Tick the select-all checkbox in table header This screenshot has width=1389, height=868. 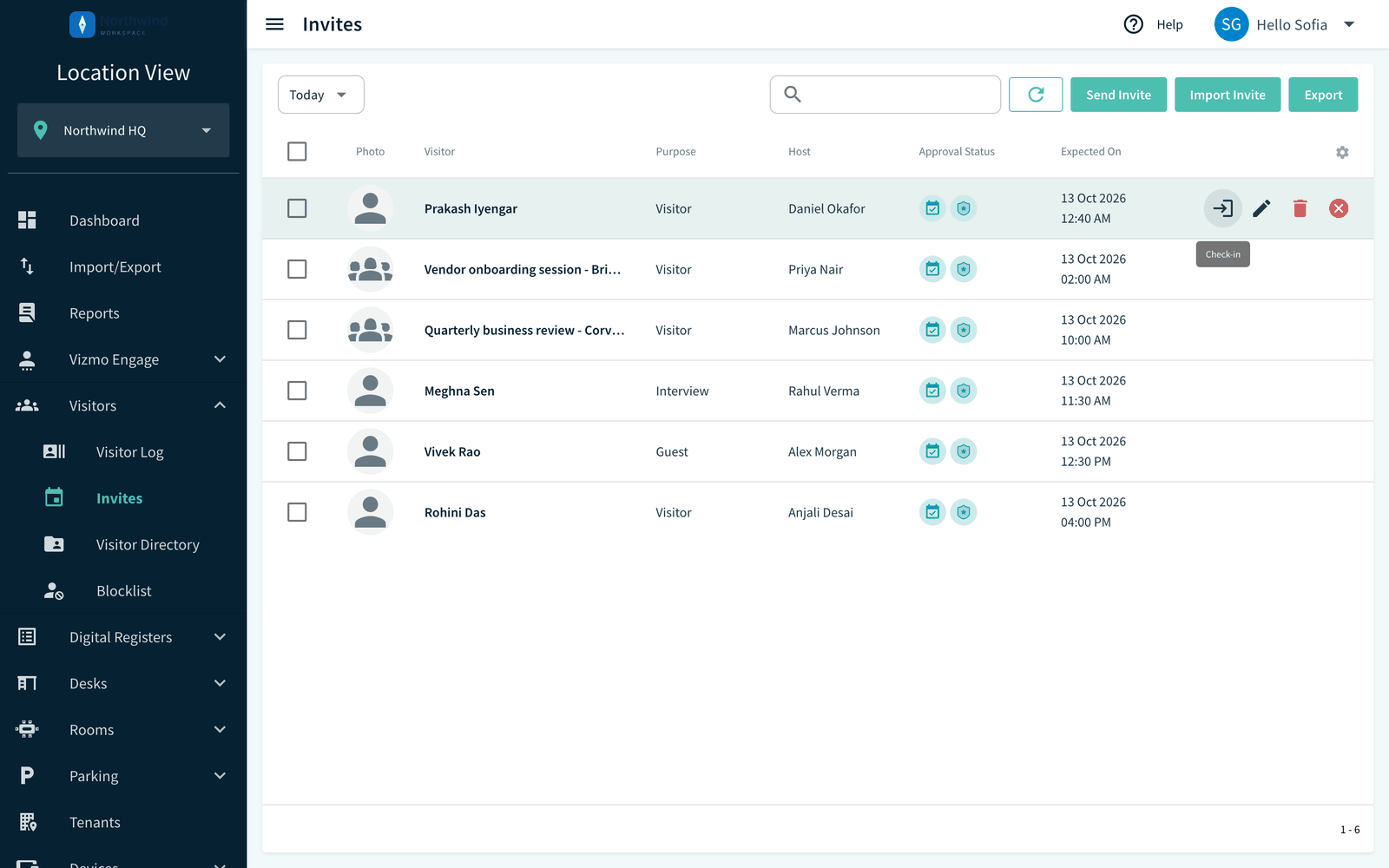pyautogui.click(x=297, y=151)
